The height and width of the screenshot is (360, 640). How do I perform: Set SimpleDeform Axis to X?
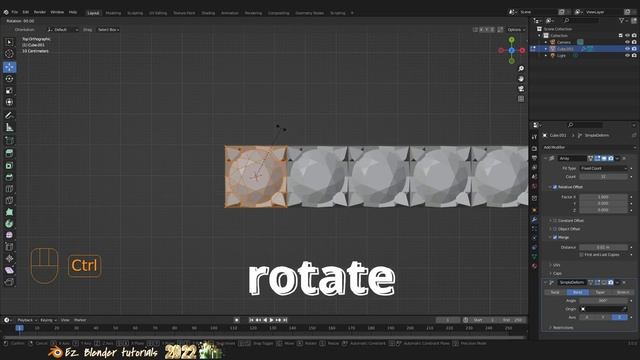(x=587, y=317)
